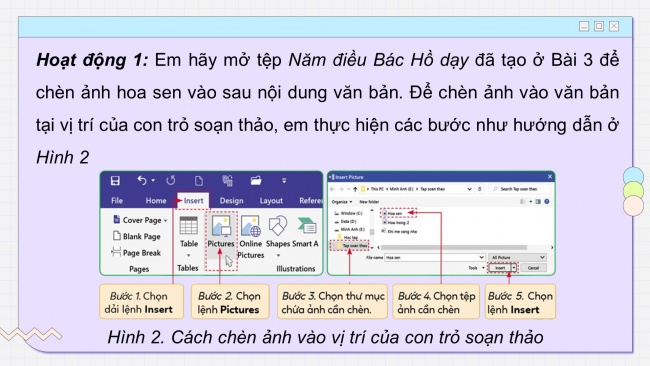Screen dimensions: 650x366
Task: Click Insert button in Insert Picture dialog
Action: coord(500,268)
